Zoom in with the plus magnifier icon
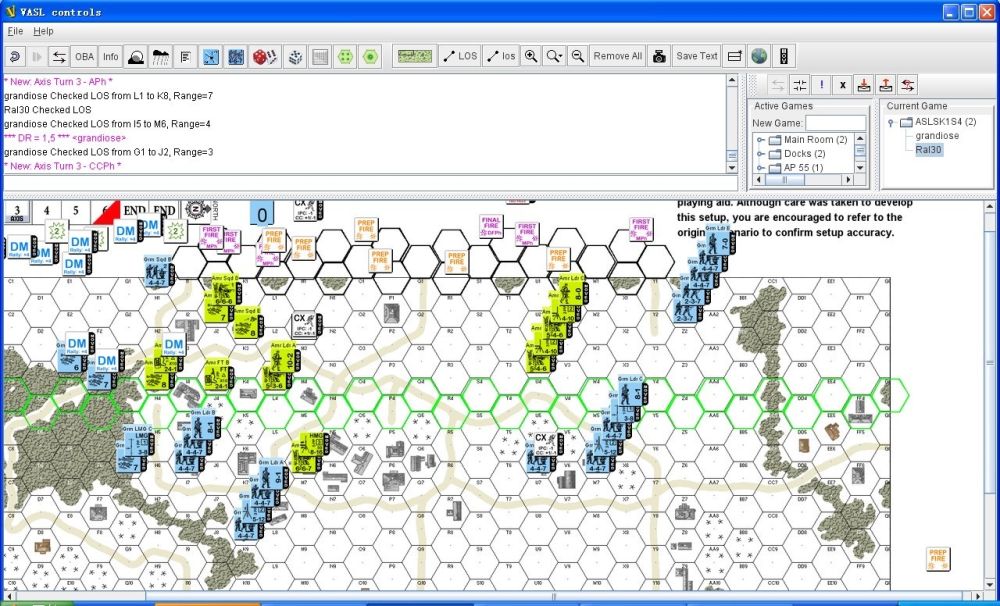The image size is (1000, 606). [x=531, y=56]
